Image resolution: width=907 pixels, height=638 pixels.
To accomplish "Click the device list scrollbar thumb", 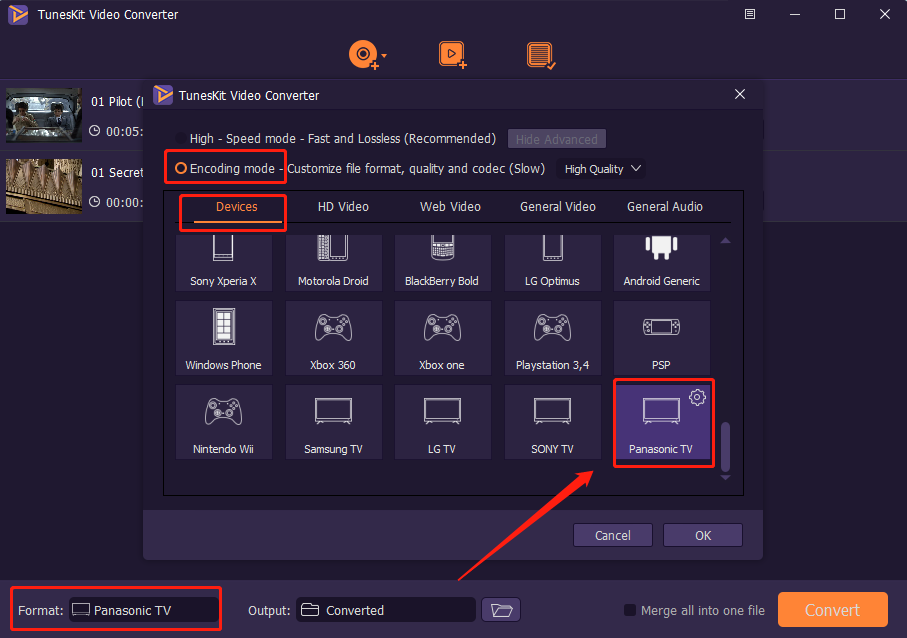I will pyautogui.click(x=725, y=447).
